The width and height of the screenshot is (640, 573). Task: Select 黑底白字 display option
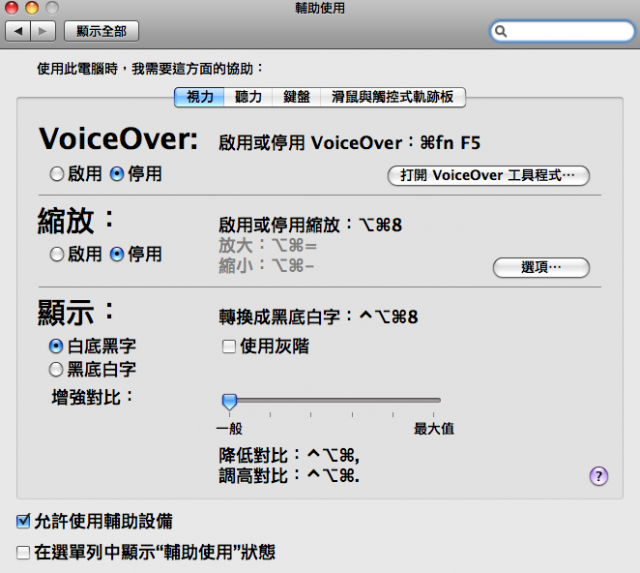56,370
